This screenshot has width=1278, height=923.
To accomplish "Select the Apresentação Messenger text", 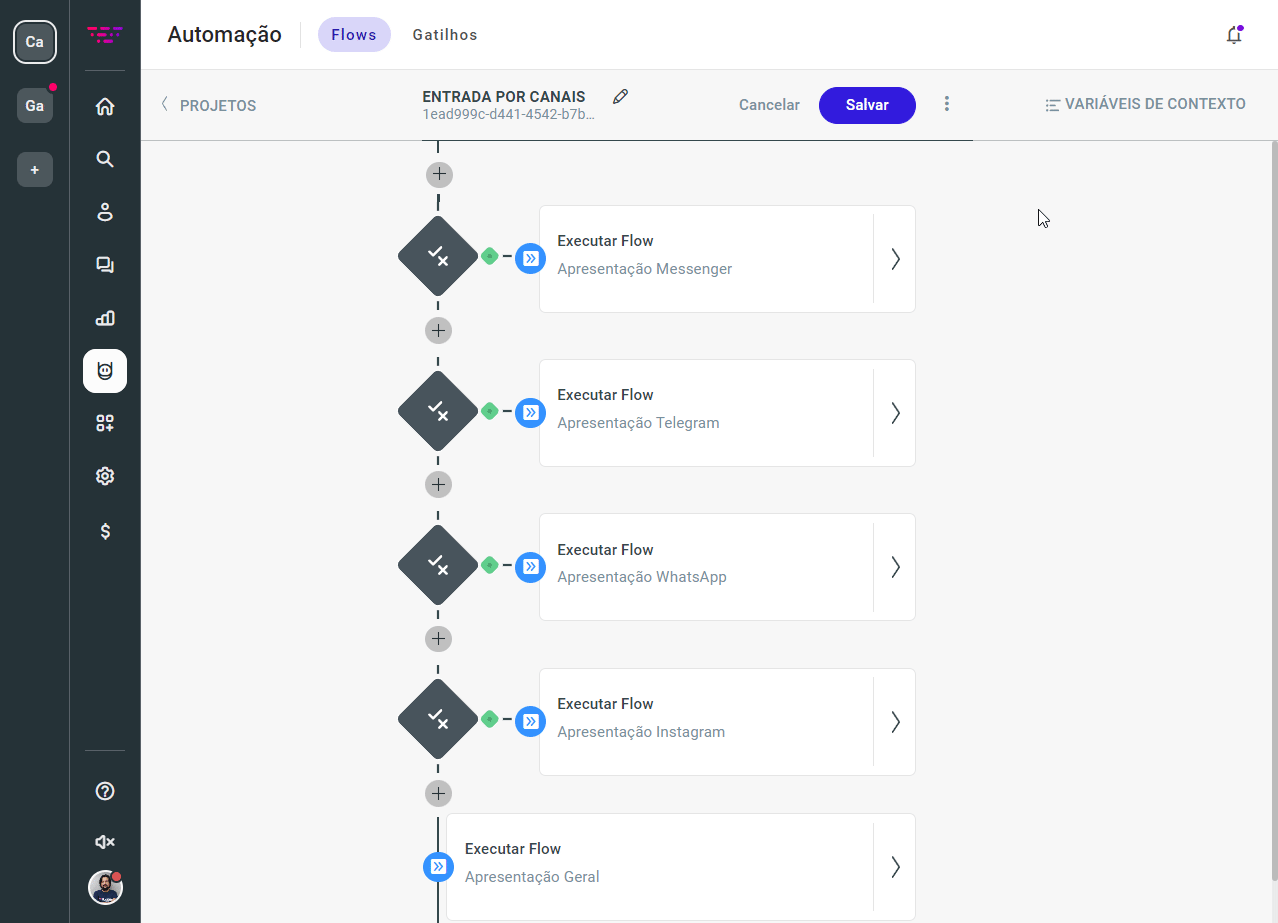I will 645,269.
